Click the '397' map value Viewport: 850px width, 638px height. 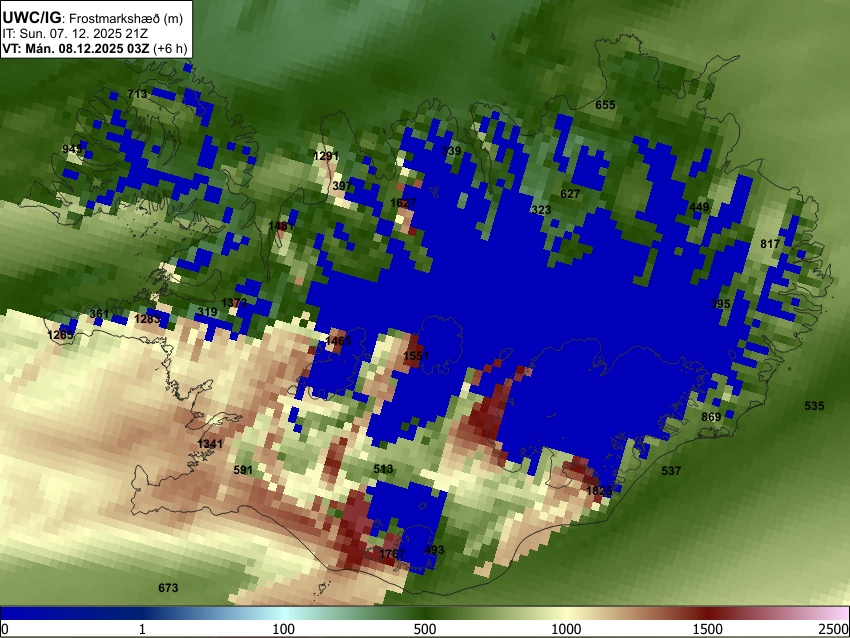(342, 186)
